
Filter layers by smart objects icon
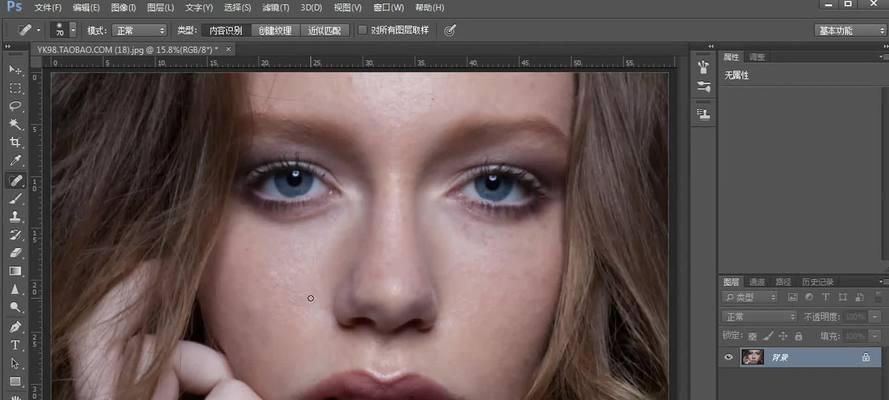tap(860, 297)
